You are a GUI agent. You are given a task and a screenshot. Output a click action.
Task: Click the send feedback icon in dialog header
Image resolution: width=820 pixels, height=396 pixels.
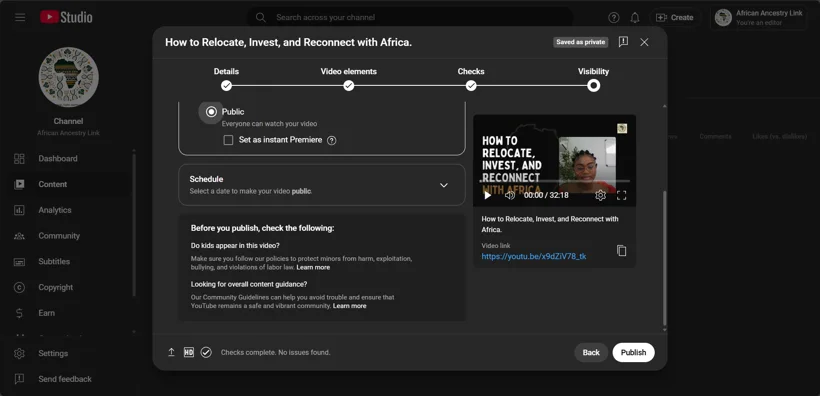pos(623,42)
